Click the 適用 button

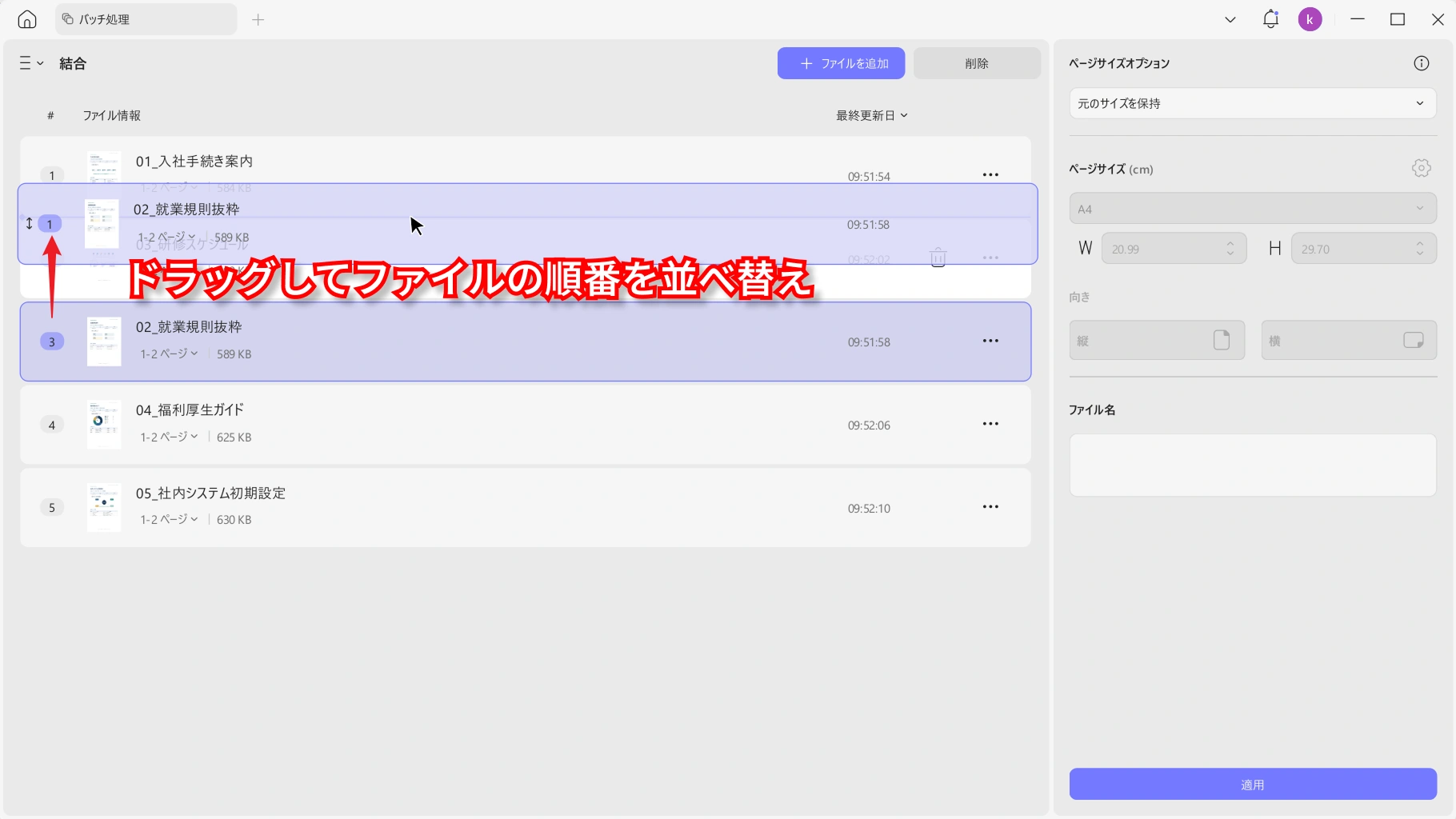tap(1253, 785)
